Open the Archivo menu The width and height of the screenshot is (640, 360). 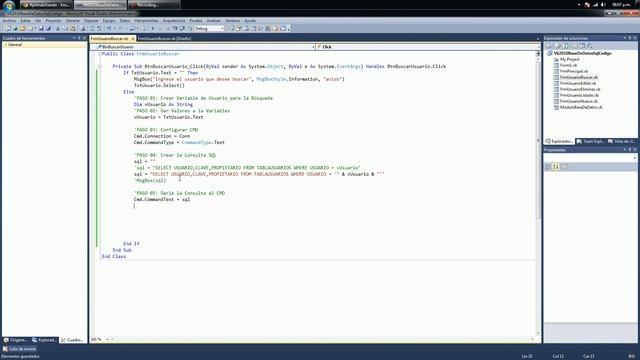click(9, 20)
